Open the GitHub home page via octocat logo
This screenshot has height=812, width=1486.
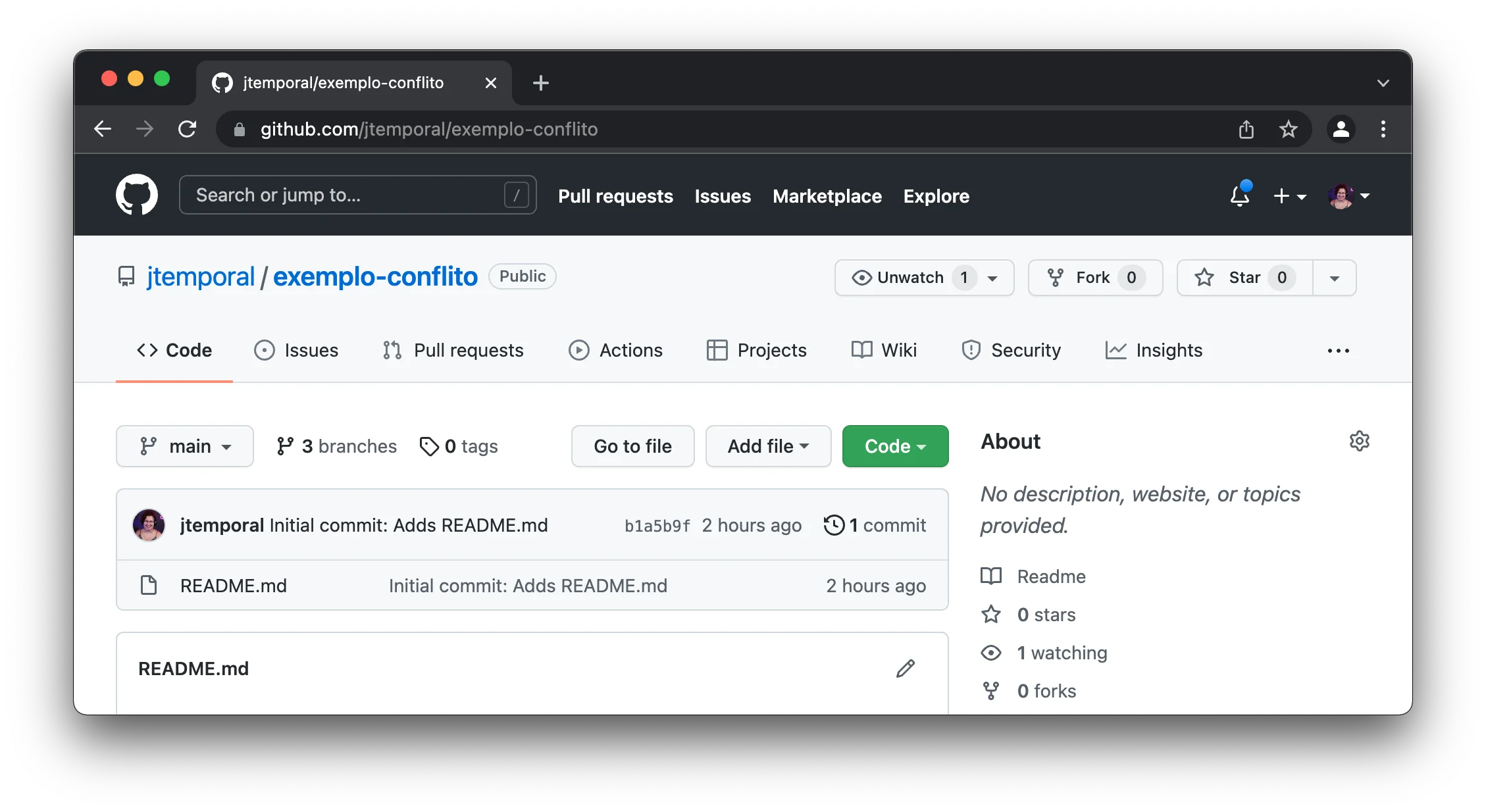click(x=137, y=195)
